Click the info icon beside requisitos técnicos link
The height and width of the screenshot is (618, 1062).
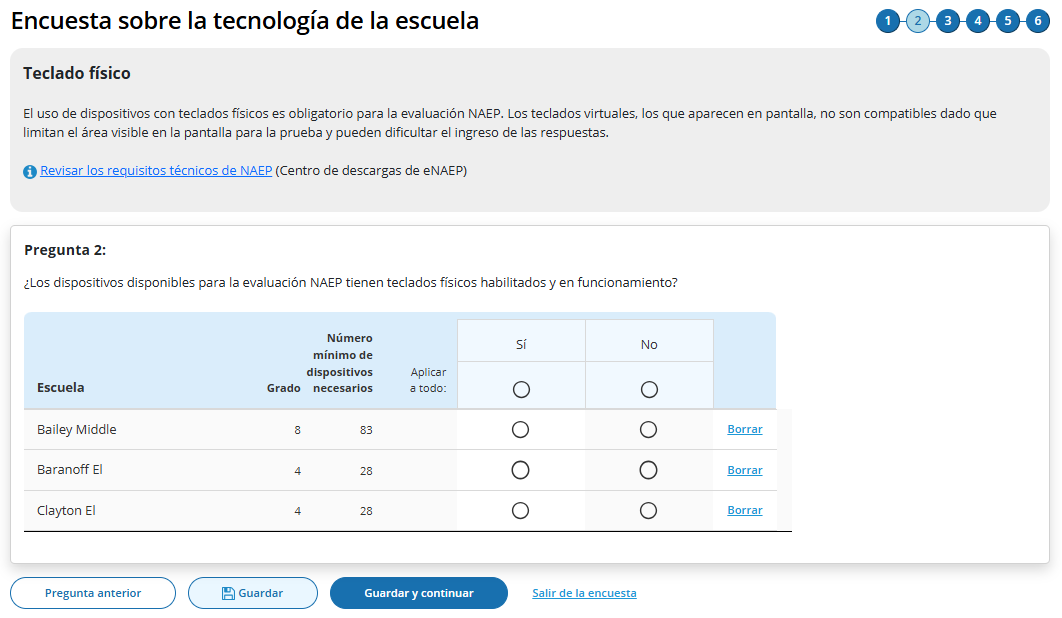tap(30, 172)
